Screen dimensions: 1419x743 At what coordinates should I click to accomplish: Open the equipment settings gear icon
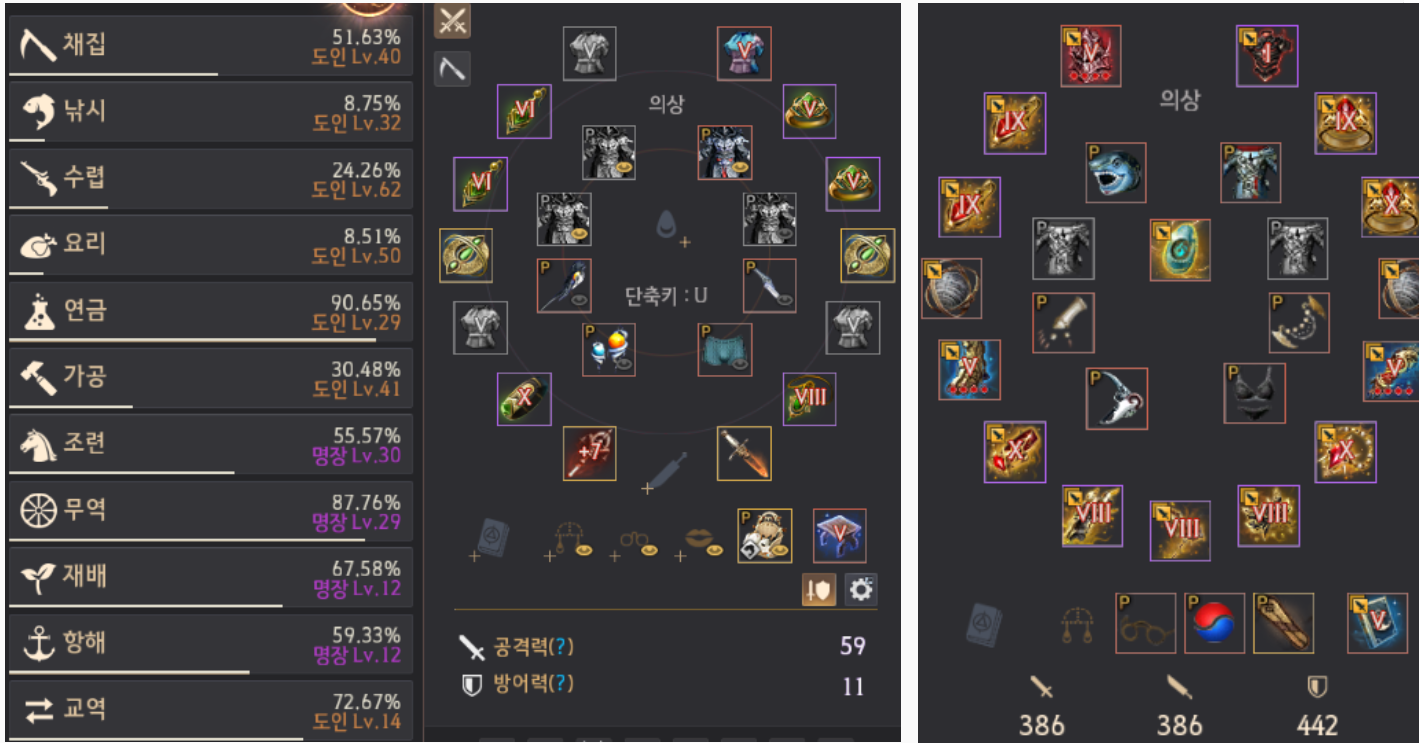(861, 590)
